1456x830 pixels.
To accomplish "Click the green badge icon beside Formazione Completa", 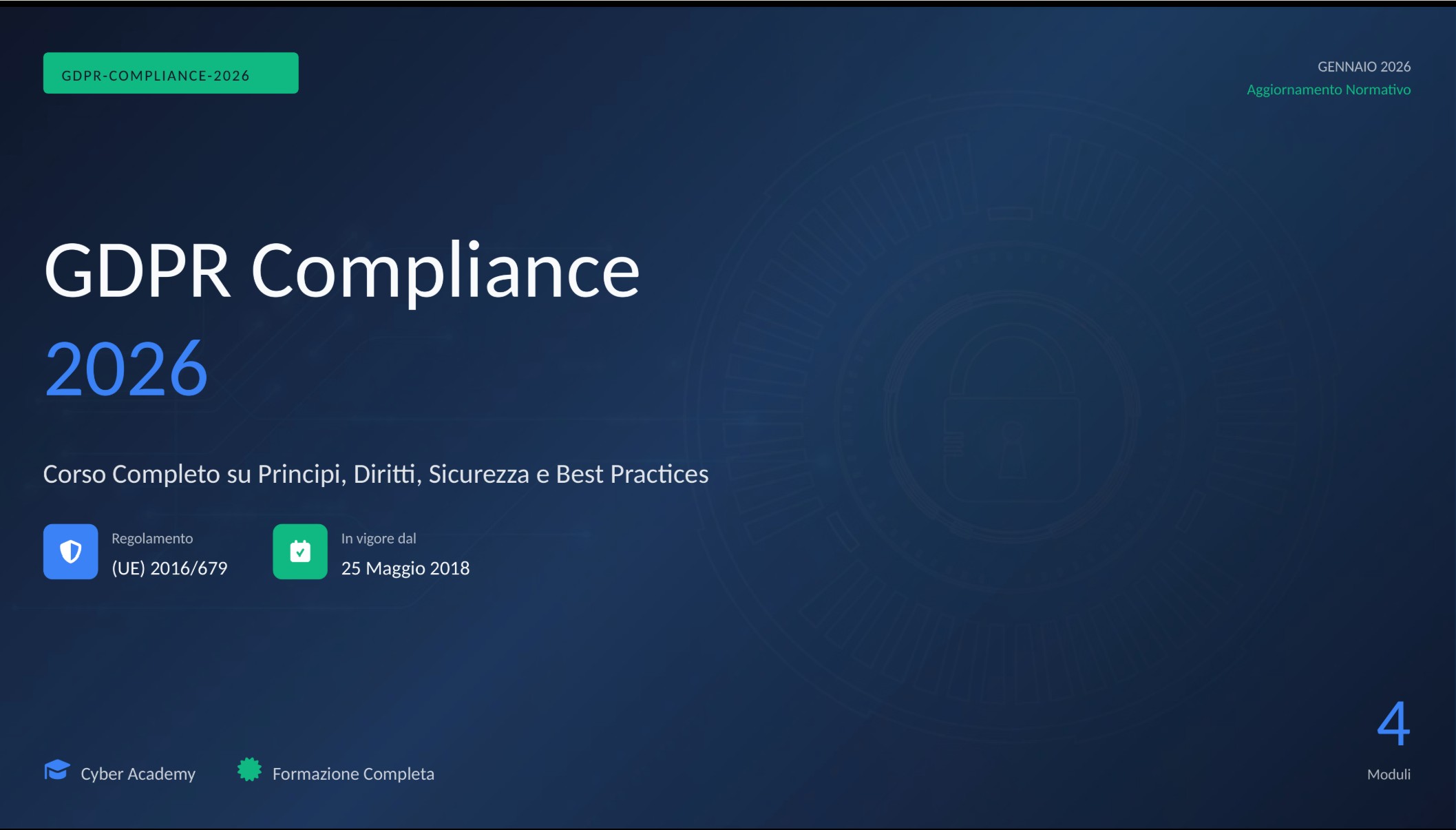I will click(251, 771).
